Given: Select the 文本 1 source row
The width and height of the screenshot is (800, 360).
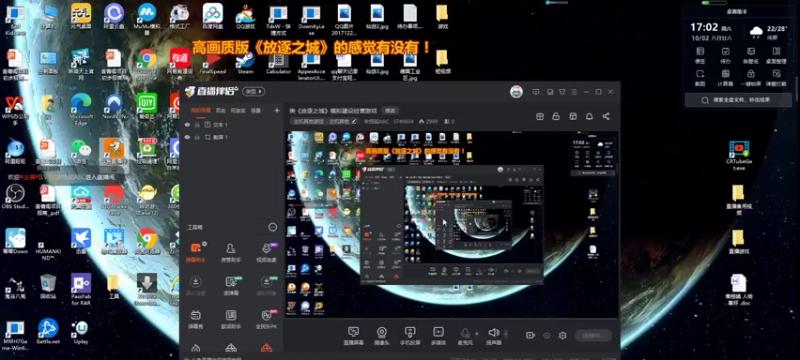Looking at the screenshot, I should [x=233, y=124].
